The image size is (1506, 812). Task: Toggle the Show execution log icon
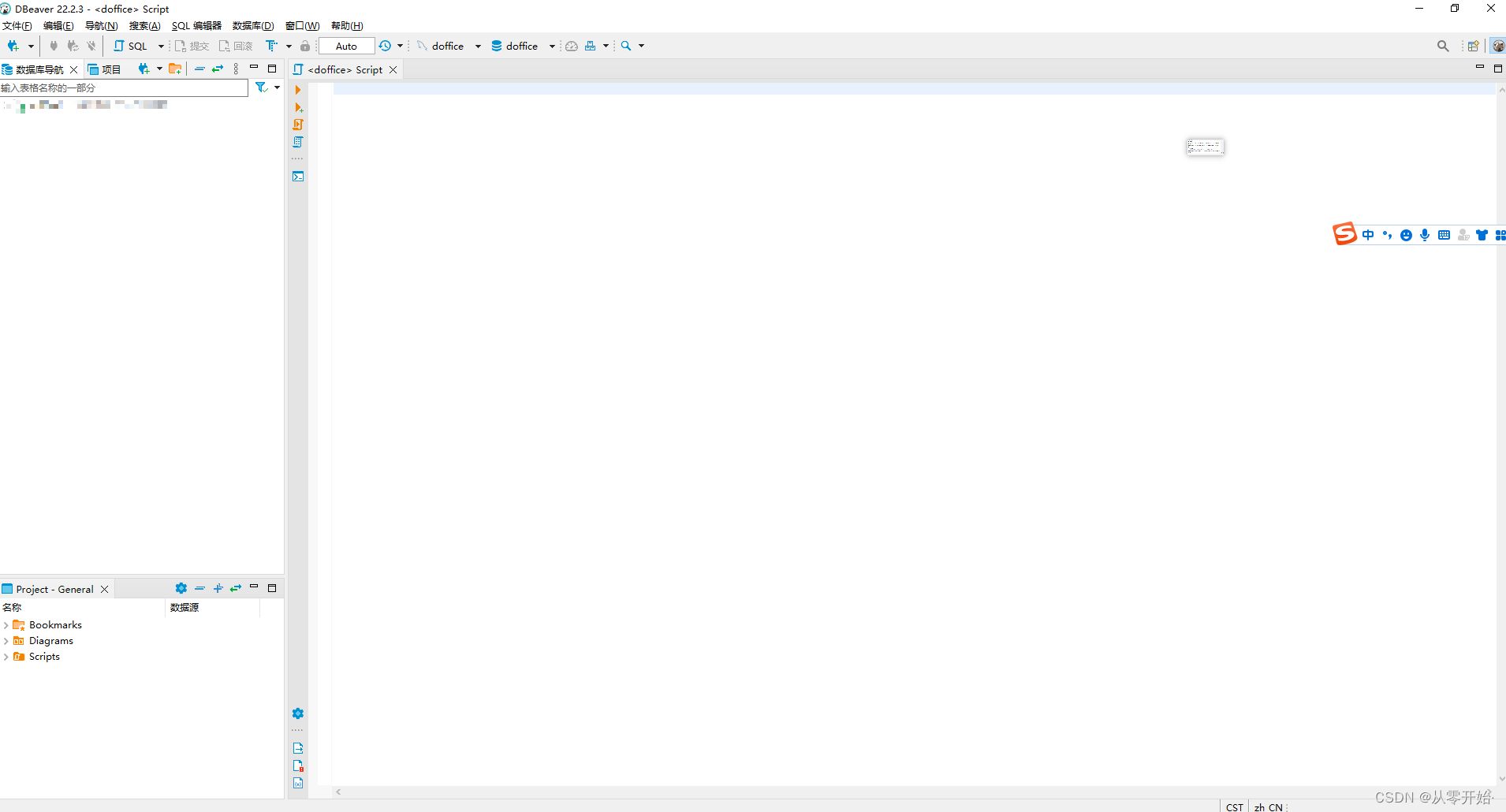coord(298,765)
